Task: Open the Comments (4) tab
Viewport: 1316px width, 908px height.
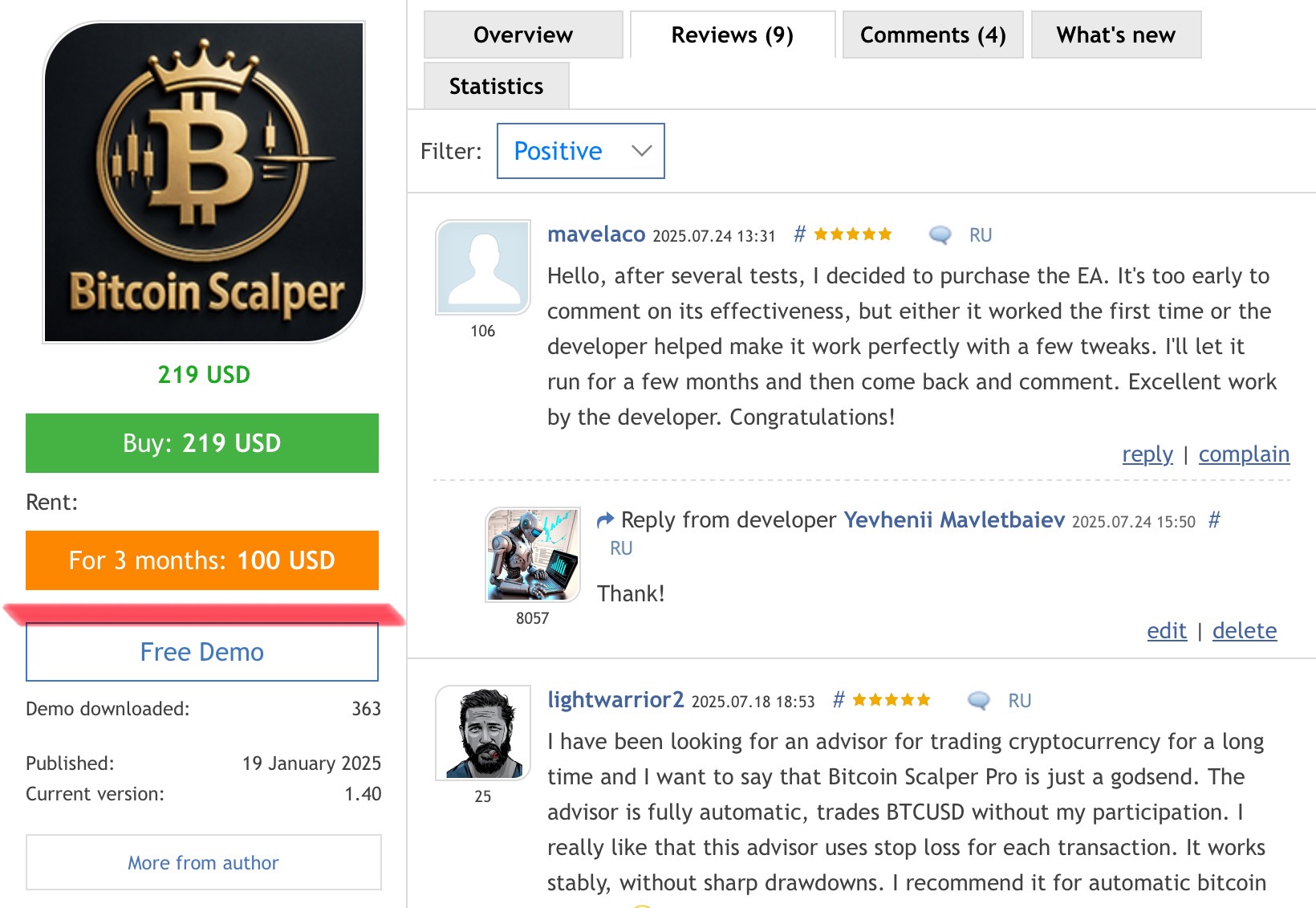Action: pos(932,35)
